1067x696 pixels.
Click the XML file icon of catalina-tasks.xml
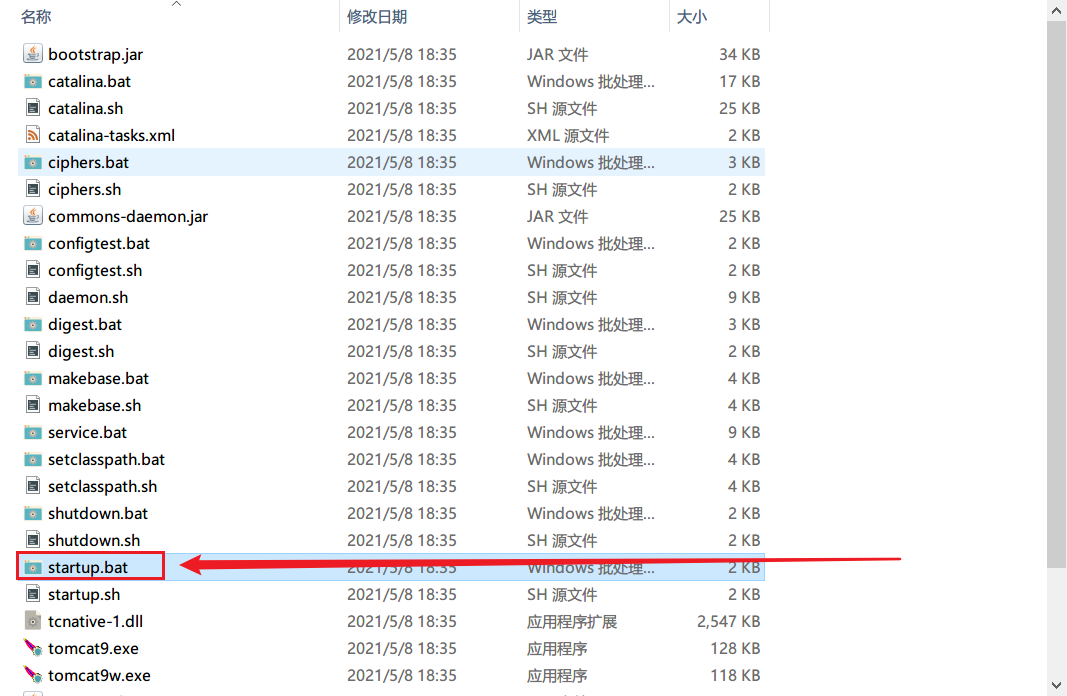click(x=31, y=135)
